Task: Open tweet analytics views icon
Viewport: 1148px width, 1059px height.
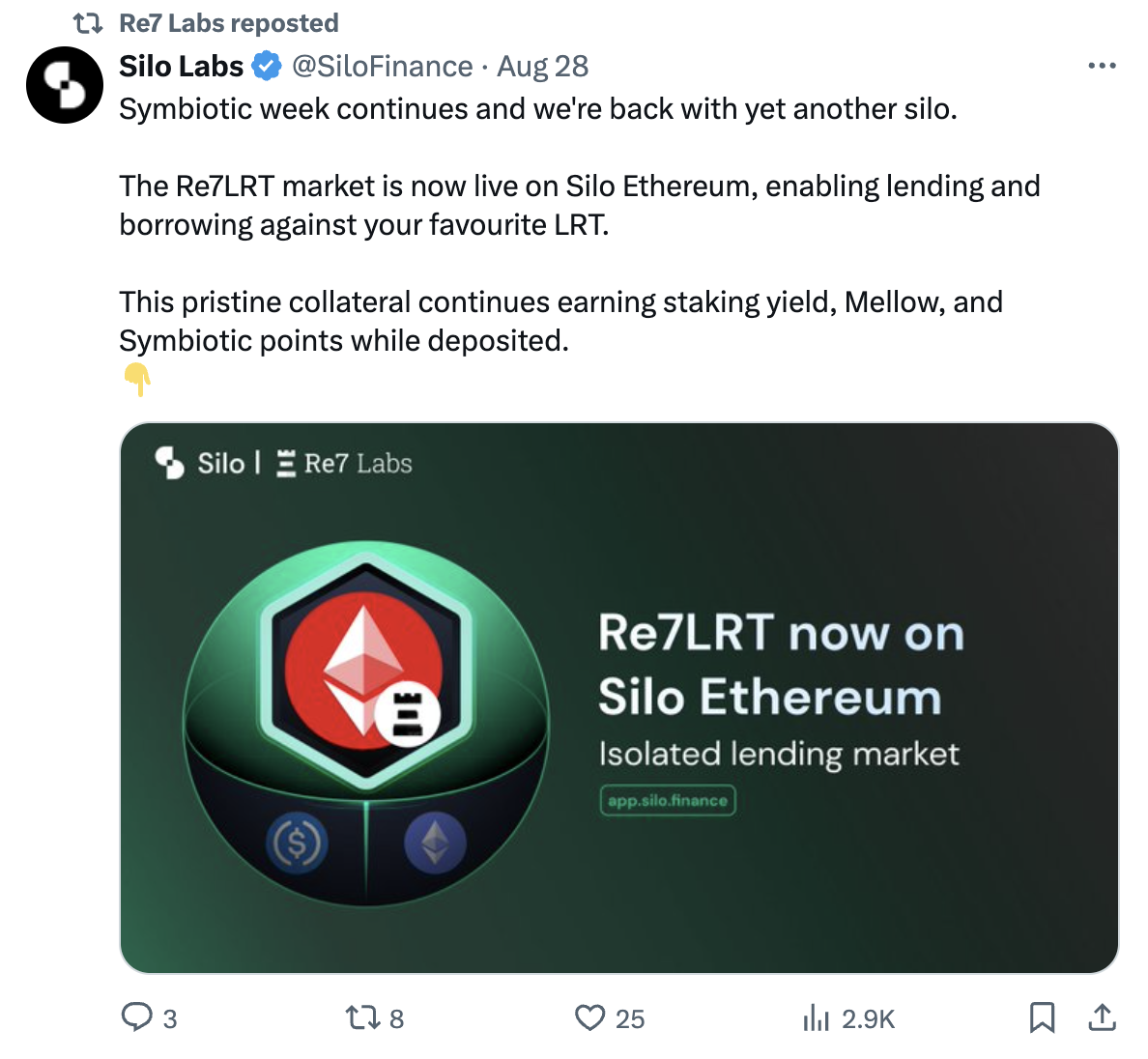Action: (x=817, y=1016)
